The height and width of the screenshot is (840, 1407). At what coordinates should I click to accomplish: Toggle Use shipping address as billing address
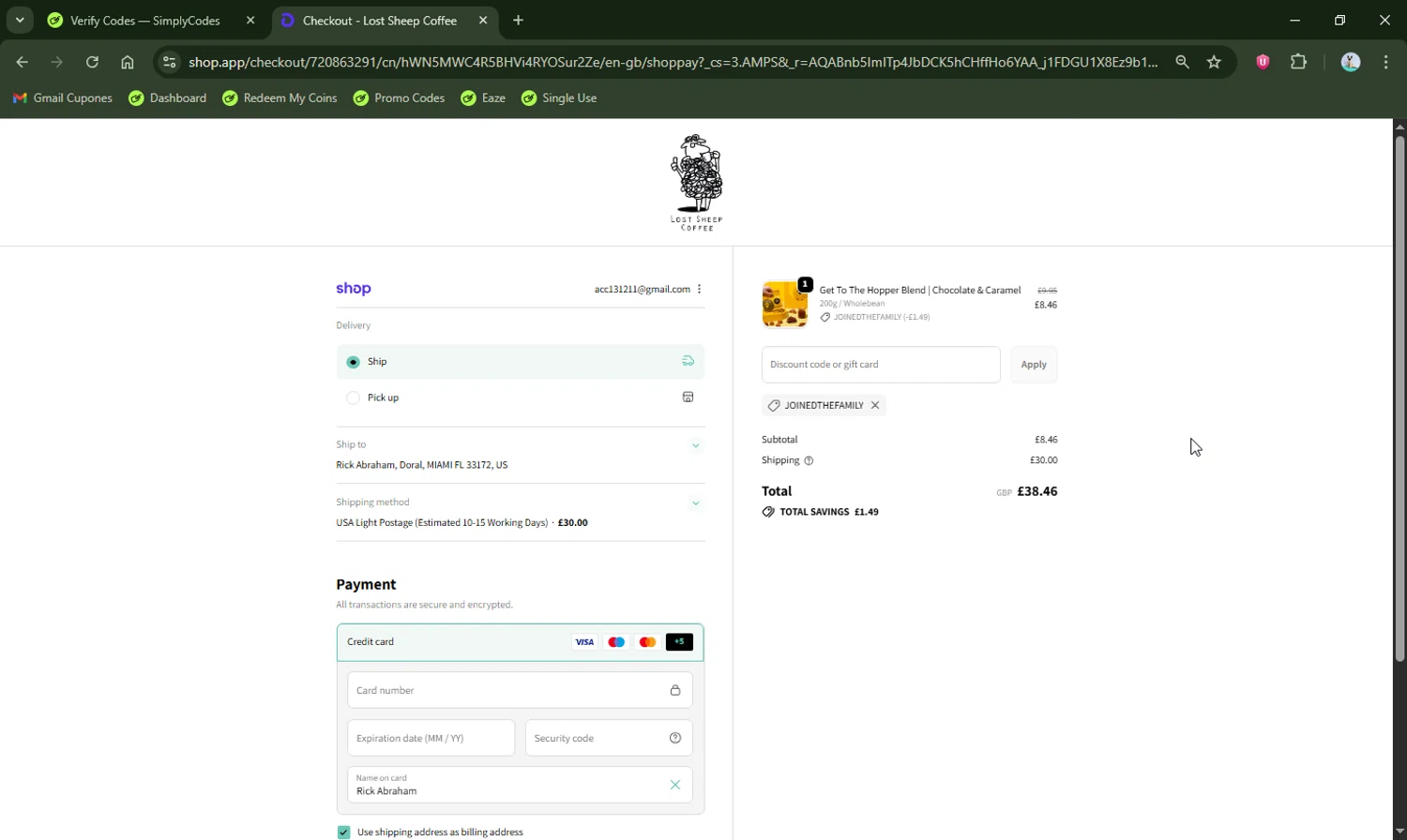tap(344, 832)
